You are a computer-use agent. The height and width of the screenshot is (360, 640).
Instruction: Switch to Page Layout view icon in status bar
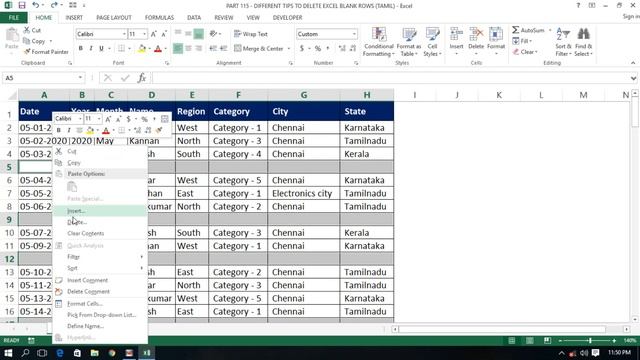[x=529, y=340]
